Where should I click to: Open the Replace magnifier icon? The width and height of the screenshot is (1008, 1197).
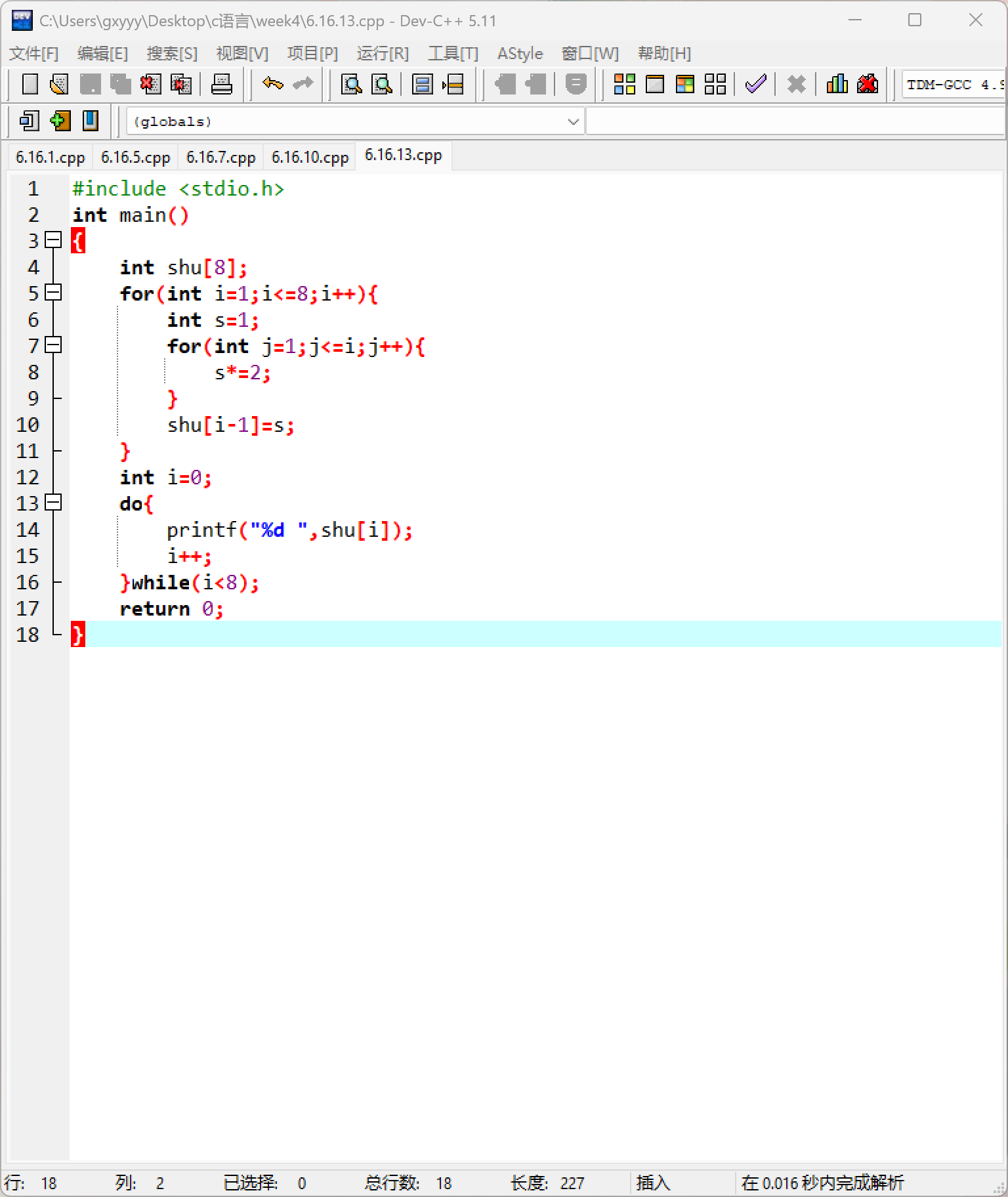coord(382,84)
